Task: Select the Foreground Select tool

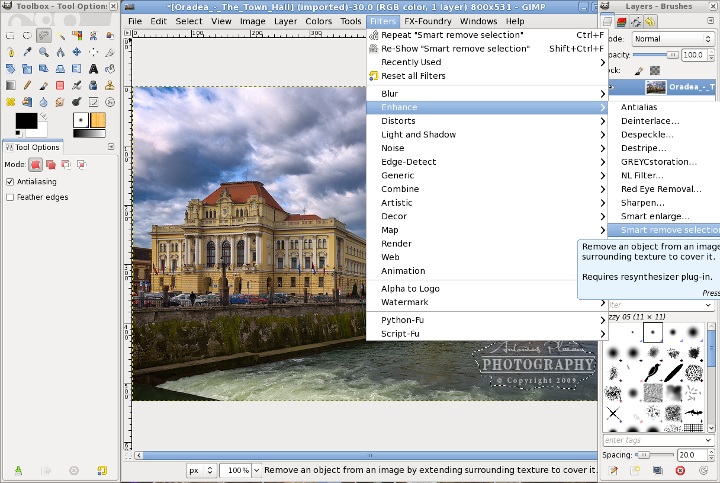Action: click(110, 35)
